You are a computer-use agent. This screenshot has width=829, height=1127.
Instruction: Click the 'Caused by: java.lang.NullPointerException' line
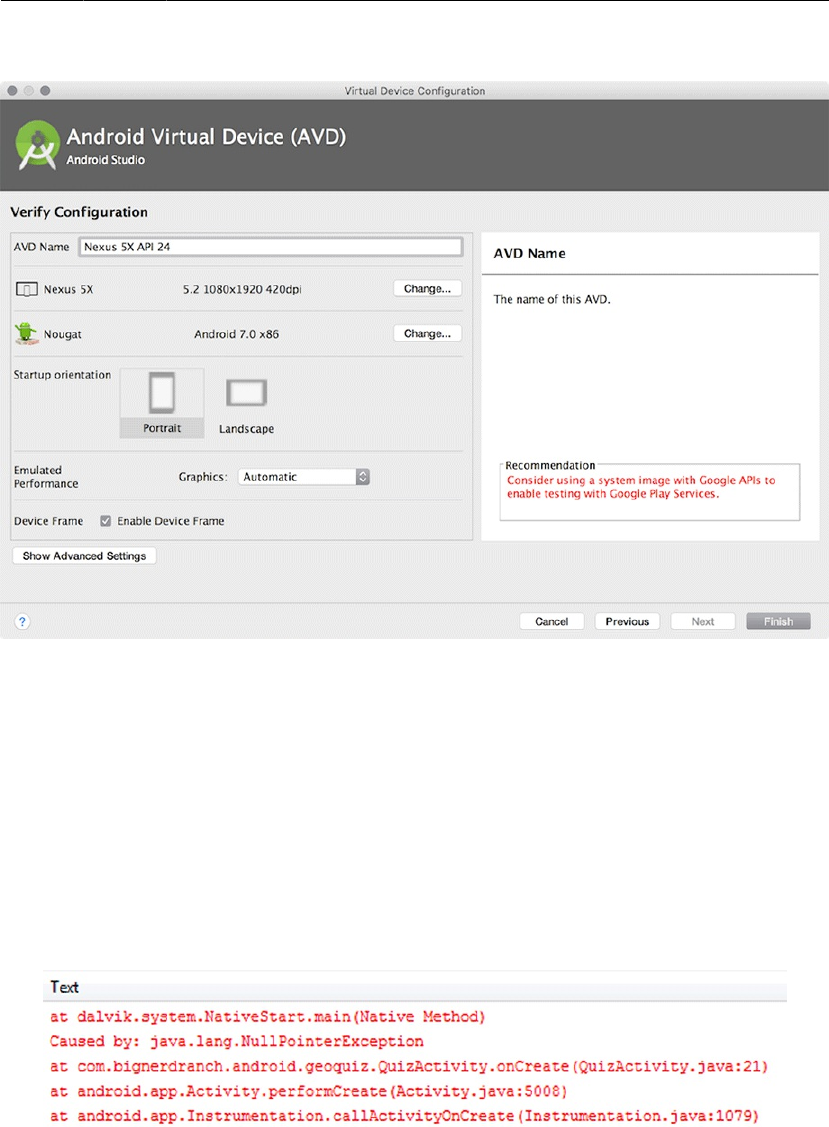tap(237, 1041)
